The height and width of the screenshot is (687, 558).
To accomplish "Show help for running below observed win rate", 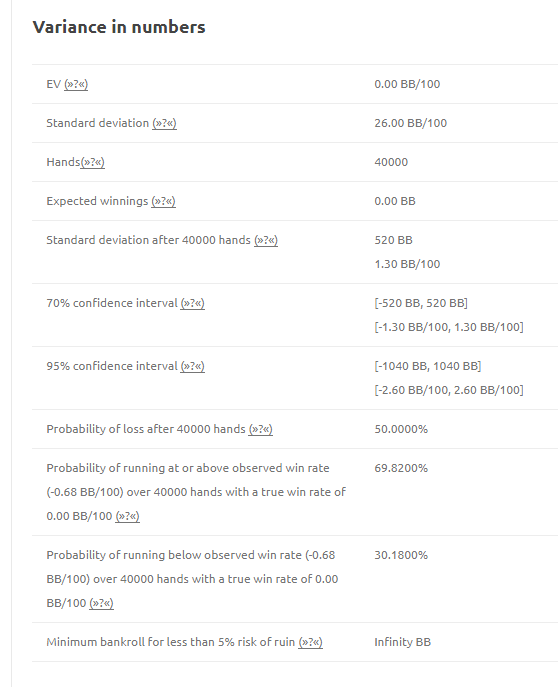I will 101,603.
